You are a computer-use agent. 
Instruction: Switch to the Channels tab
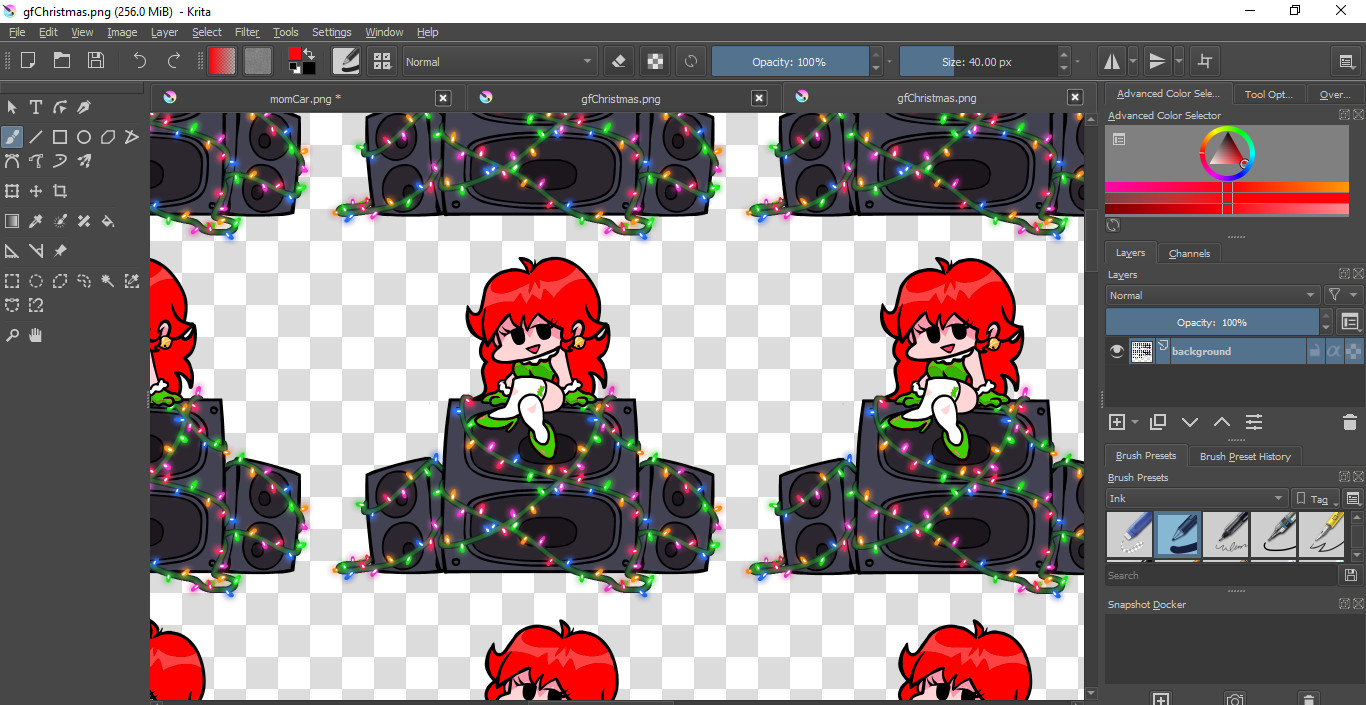point(1189,253)
